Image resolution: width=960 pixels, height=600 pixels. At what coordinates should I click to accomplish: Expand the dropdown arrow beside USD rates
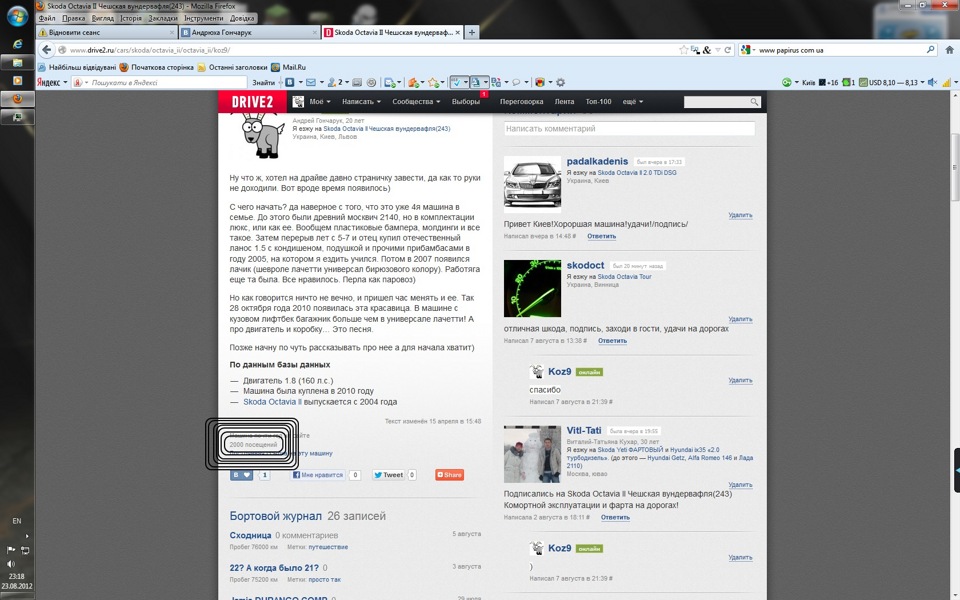(923, 82)
